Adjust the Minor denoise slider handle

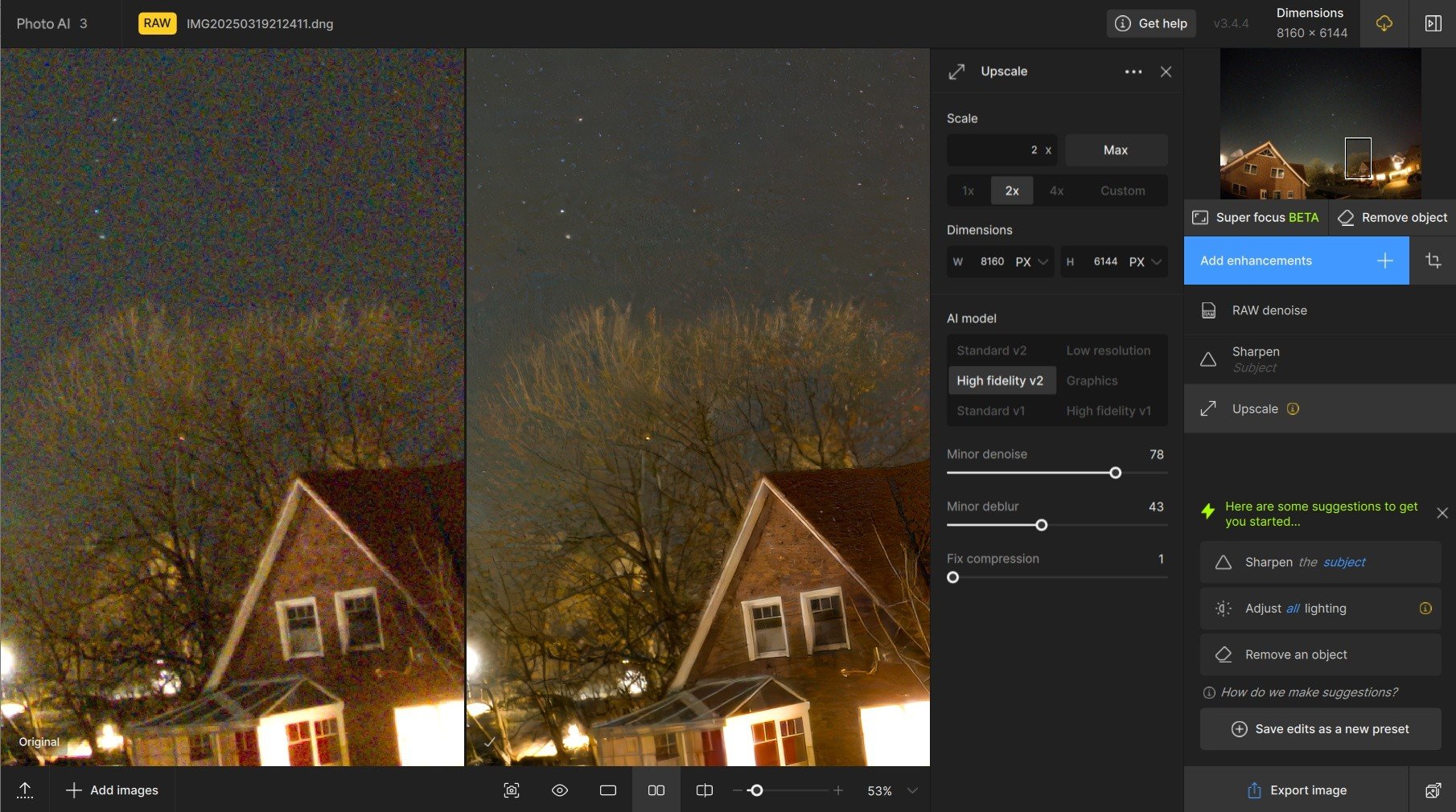click(1115, 473)
